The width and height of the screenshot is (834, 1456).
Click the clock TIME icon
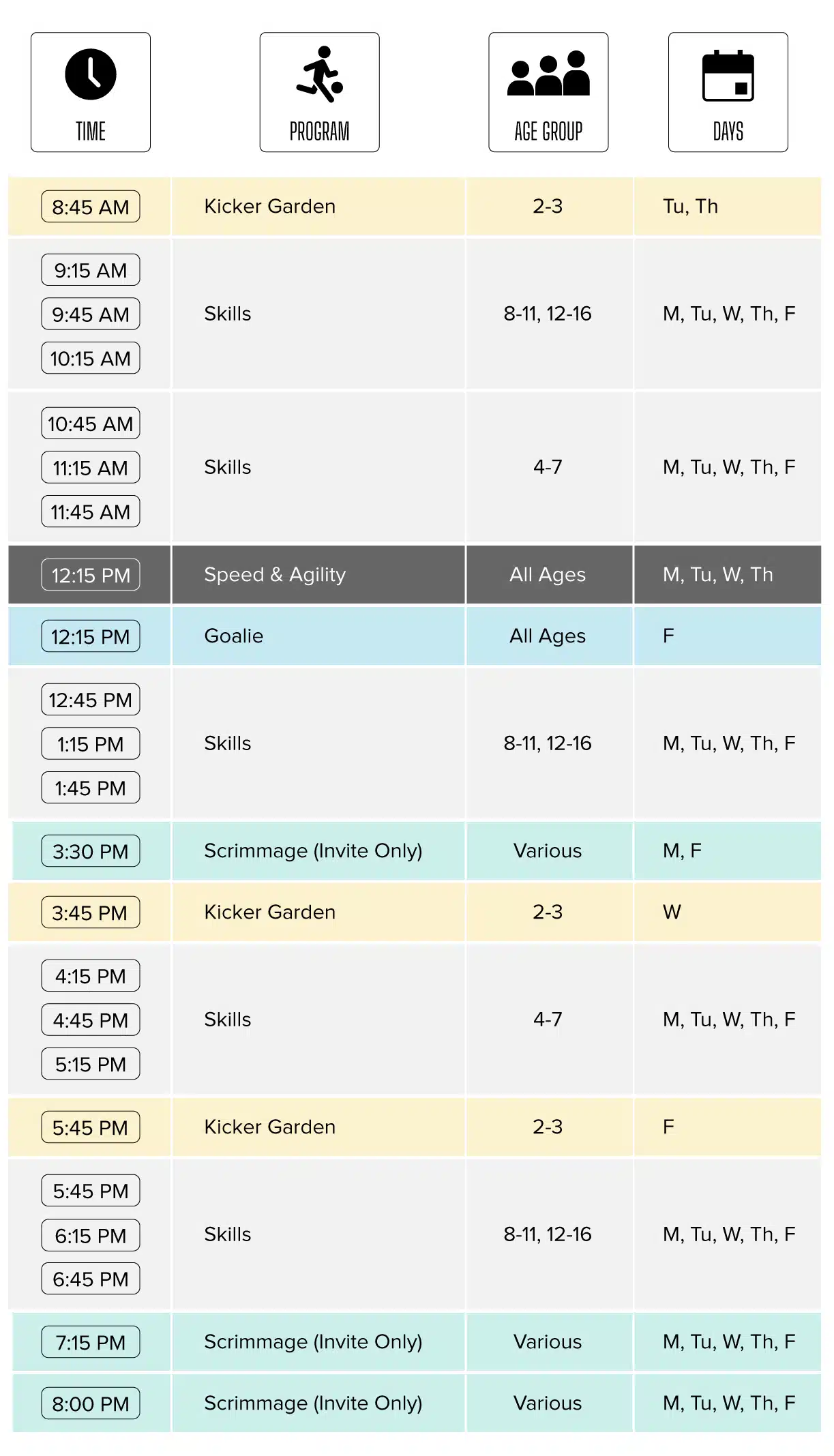pos(91,74)
